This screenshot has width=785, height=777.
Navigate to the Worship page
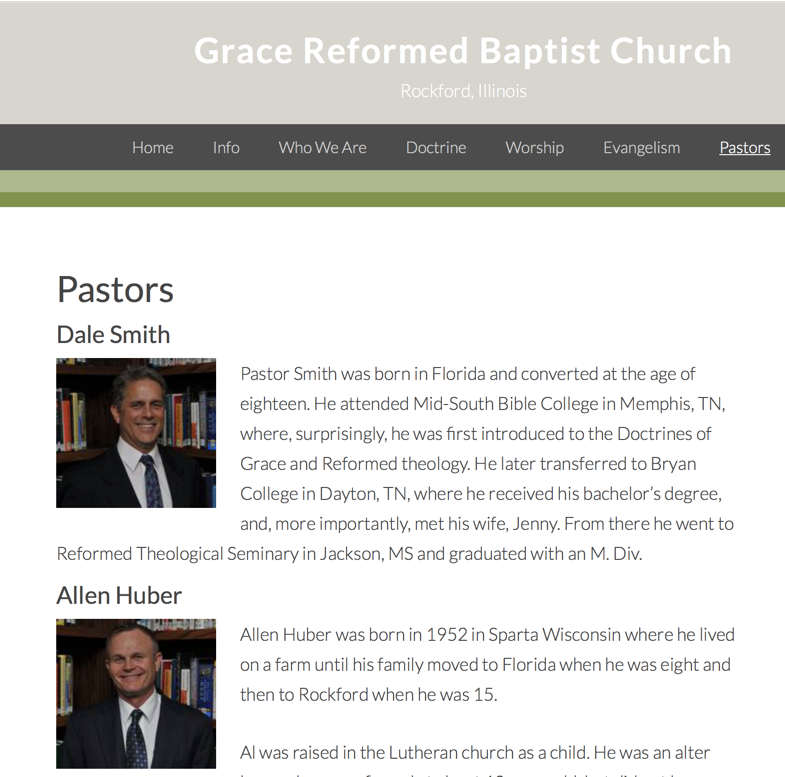point(534,148)
